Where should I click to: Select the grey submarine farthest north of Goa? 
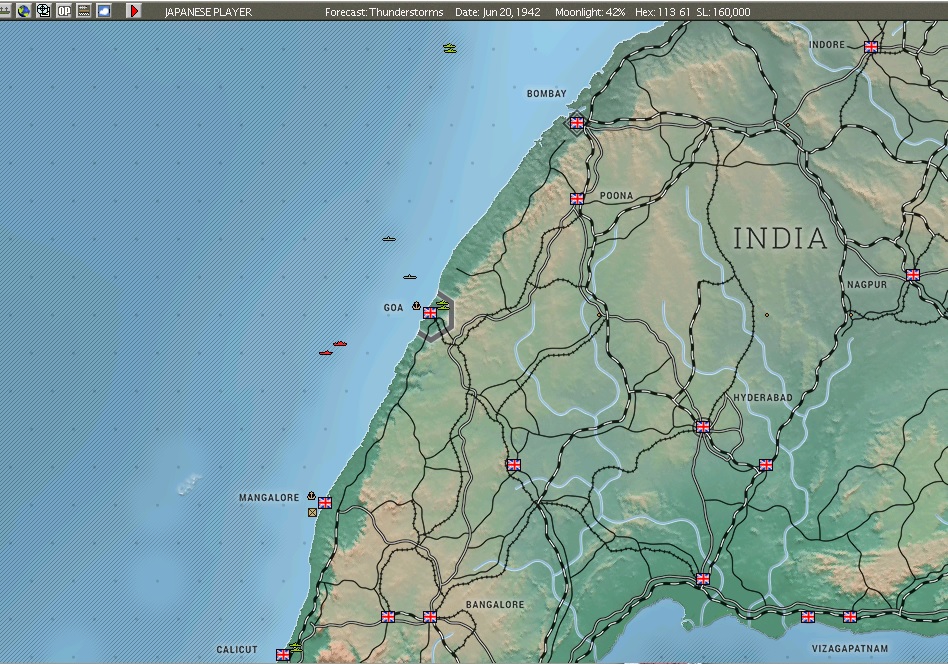389,239
